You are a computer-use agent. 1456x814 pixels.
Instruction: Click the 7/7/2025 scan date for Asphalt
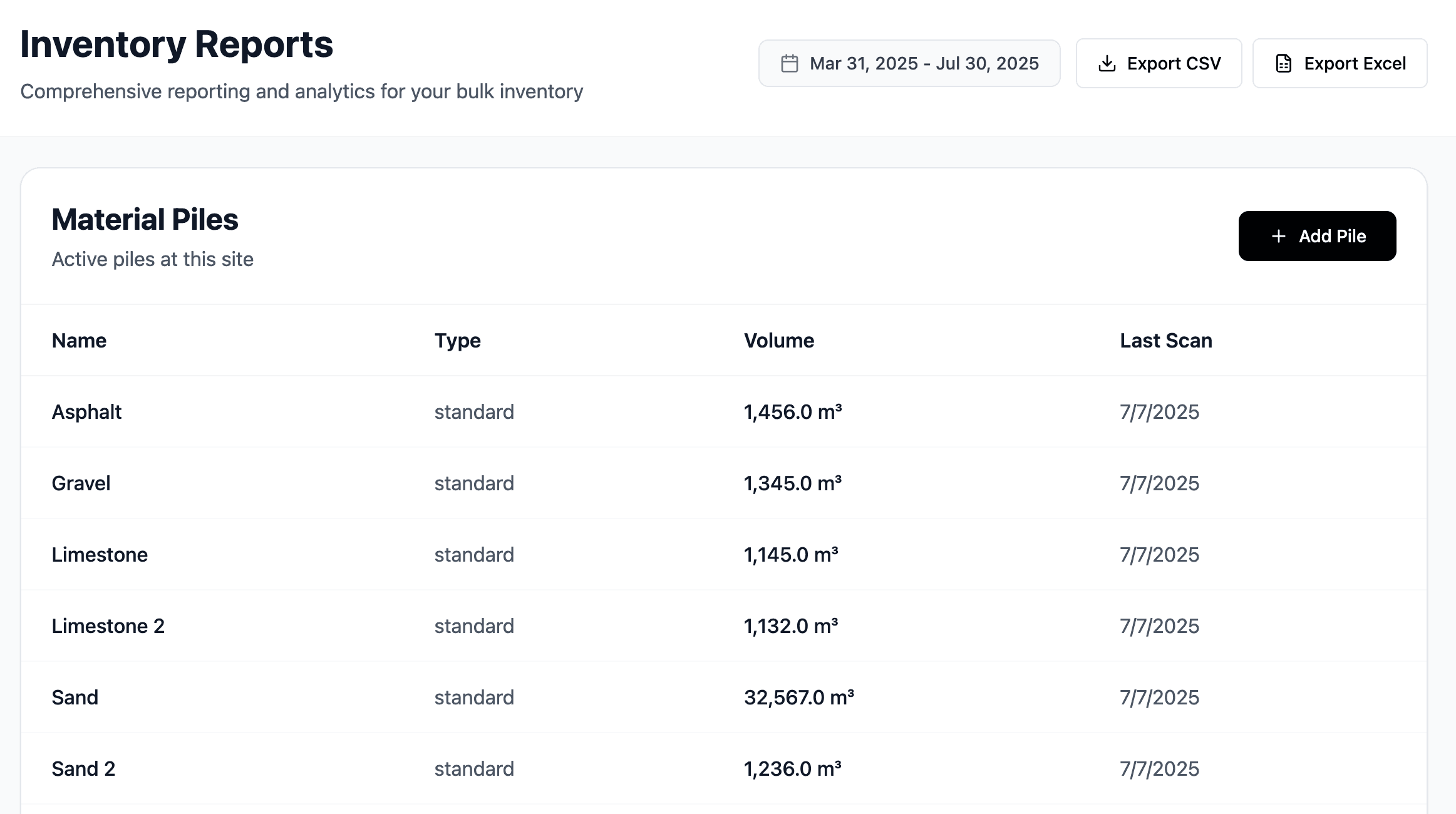click(x=1159, y=411)
